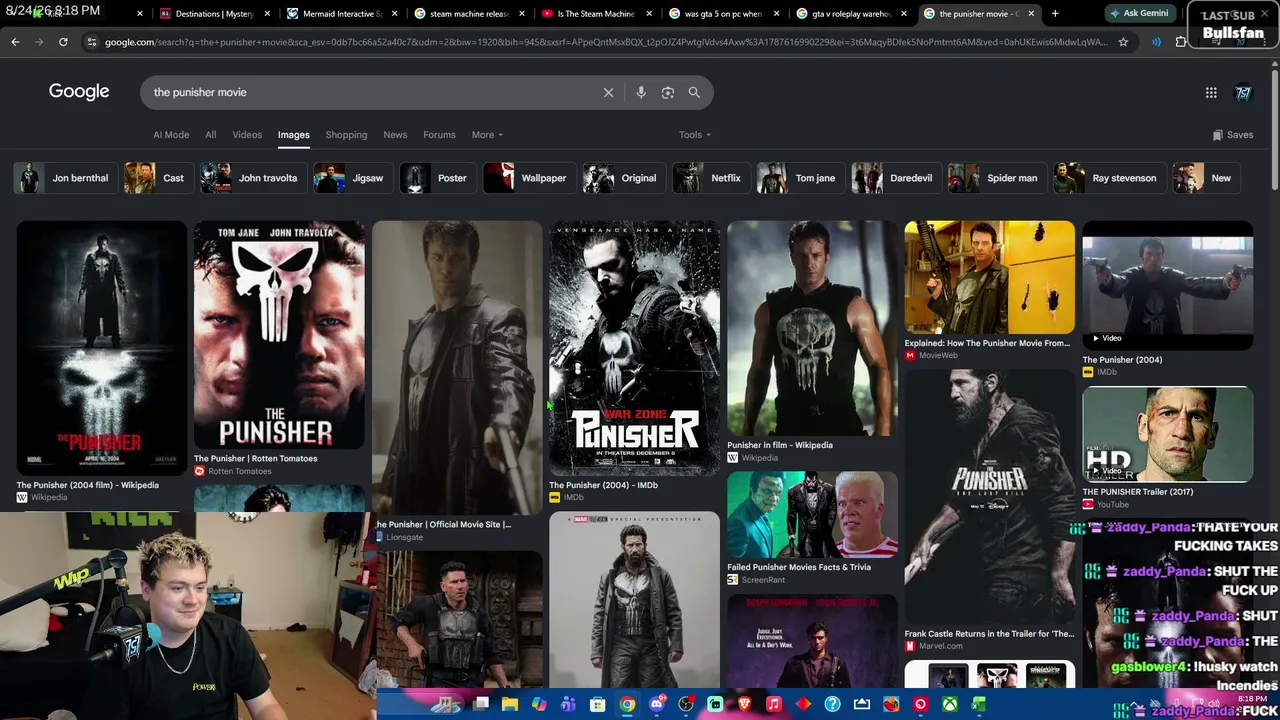Viewport: 1280px width, 720px height.
Task: Open Google Lens image search
Action: pyautogui.click(x=668, y=92)
